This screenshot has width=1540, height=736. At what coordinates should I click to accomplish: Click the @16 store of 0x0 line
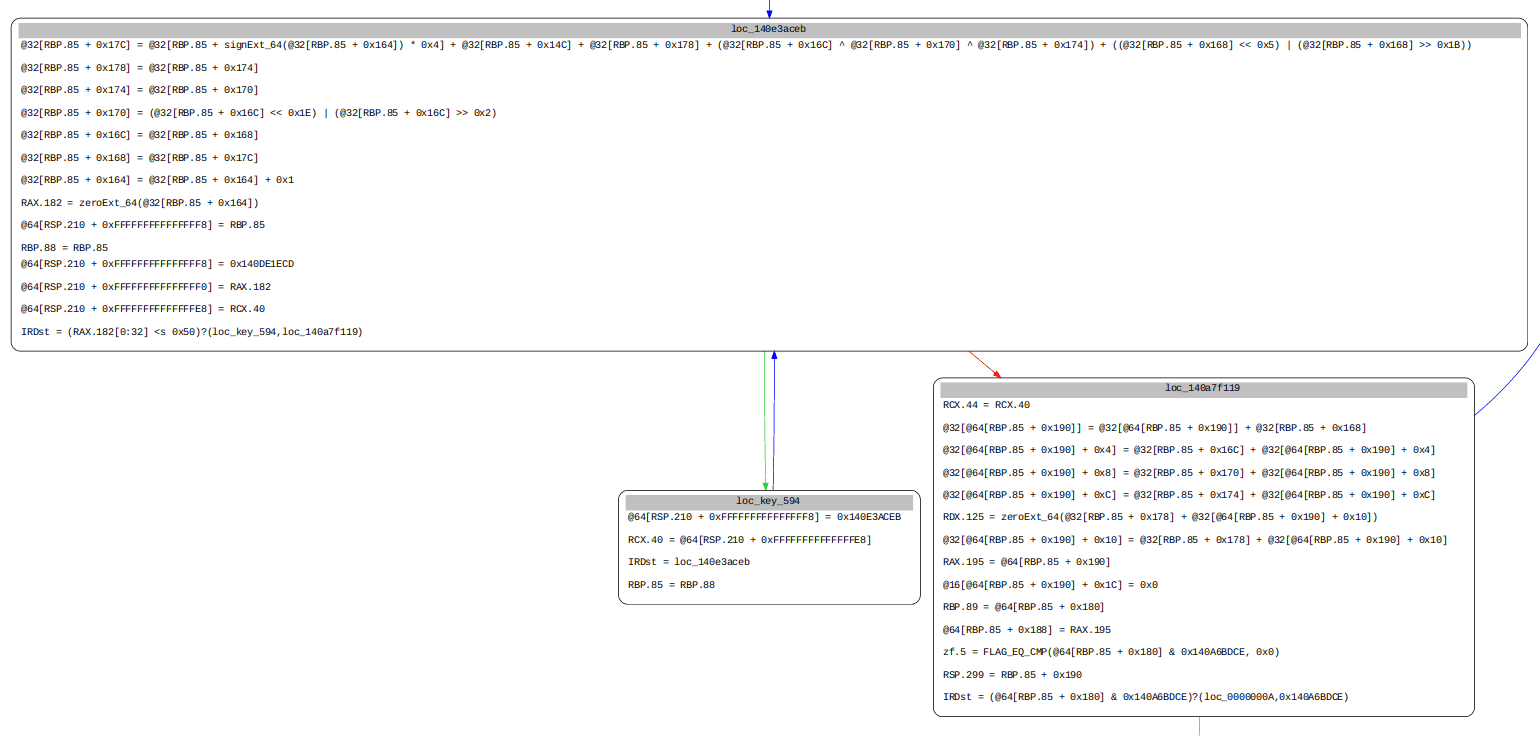(1050, 585)
